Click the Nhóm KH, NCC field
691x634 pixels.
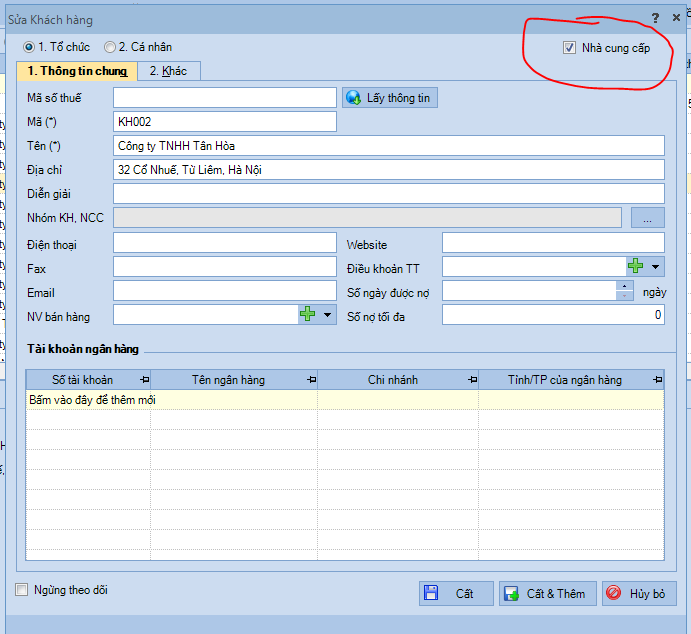pos(368,218)
